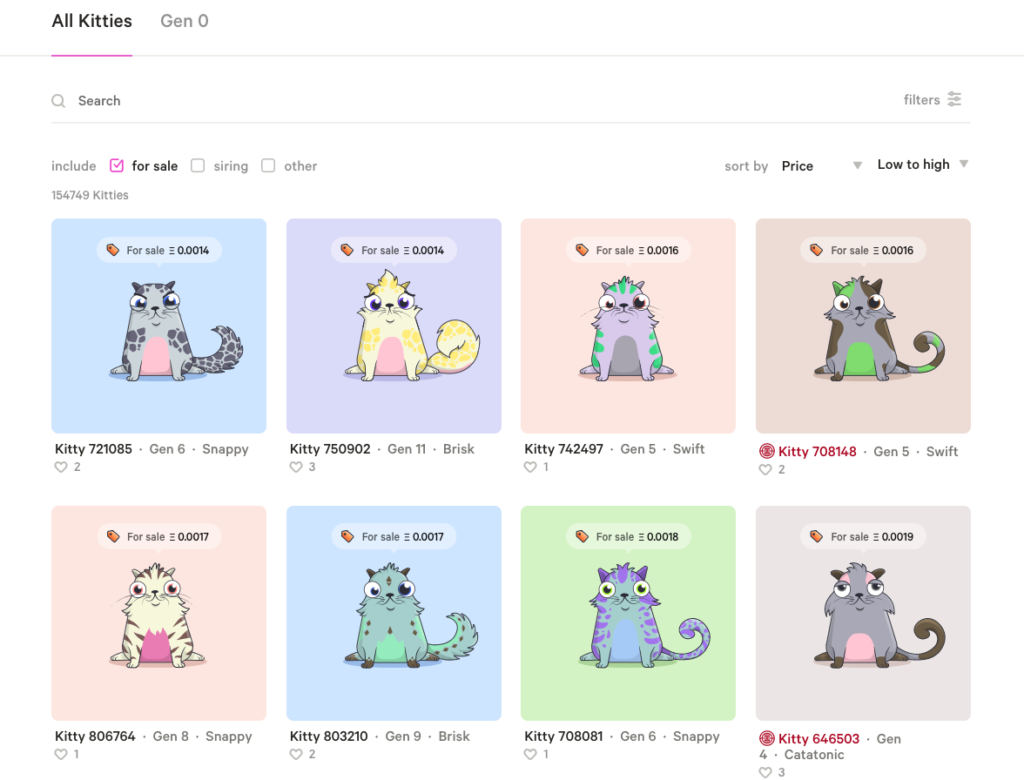Click the search magnifier icon
Image resolution: width=1024 pixels, height=780 pixels.
pyautogui.click(x=58, y=101)
